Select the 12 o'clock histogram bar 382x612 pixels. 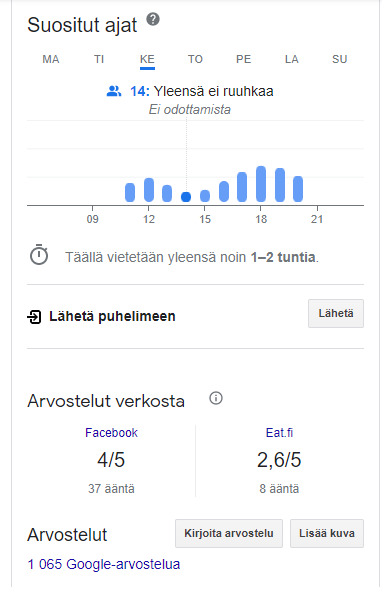149,190
